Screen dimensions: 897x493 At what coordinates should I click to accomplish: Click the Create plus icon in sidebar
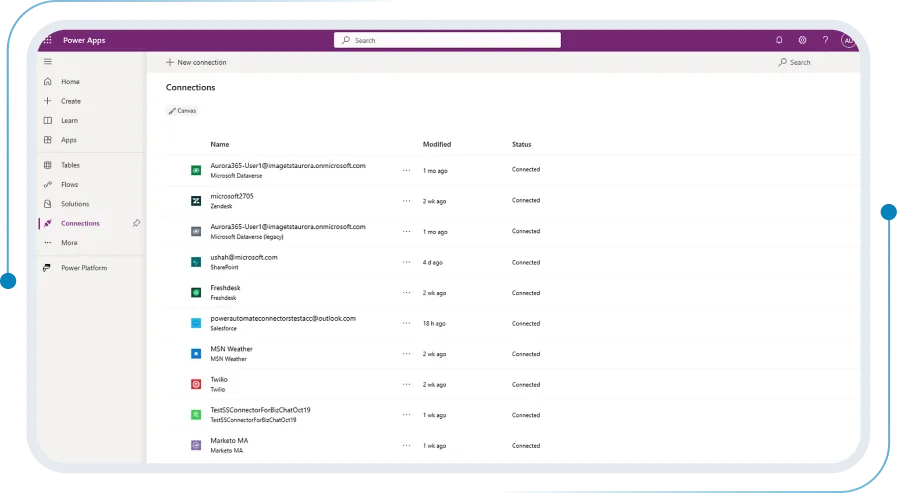[48, 101]
